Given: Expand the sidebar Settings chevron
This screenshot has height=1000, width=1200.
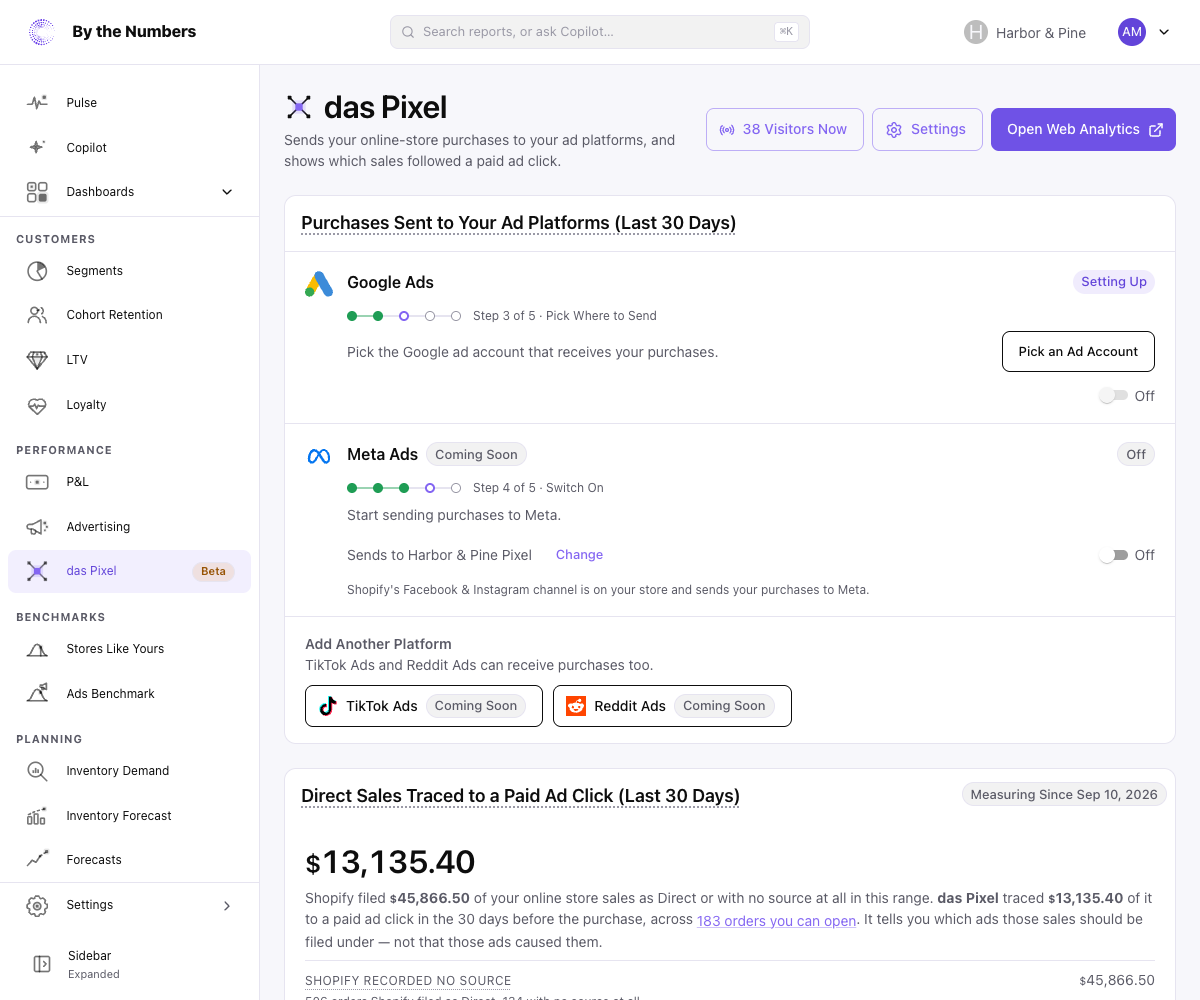Looking at the screenshot, I should pos(227,906).
